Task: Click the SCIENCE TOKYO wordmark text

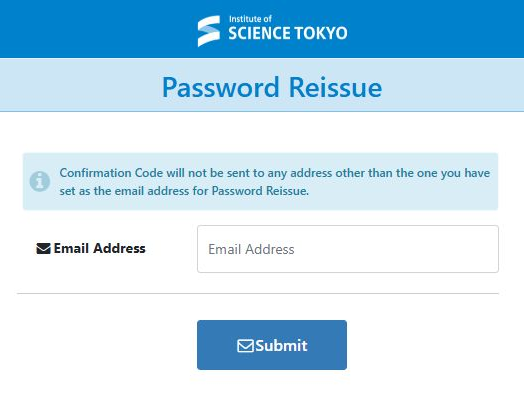Action: (288, 33)
